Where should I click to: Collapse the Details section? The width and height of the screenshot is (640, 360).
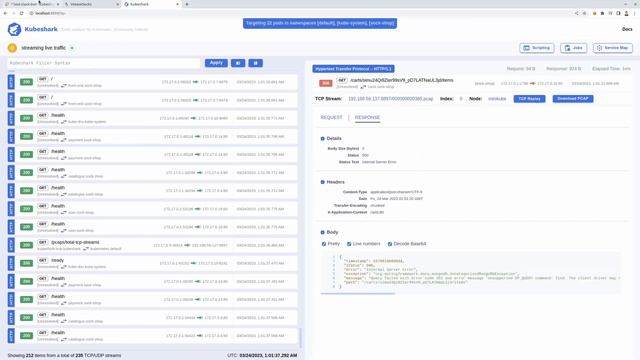(322, 139)
